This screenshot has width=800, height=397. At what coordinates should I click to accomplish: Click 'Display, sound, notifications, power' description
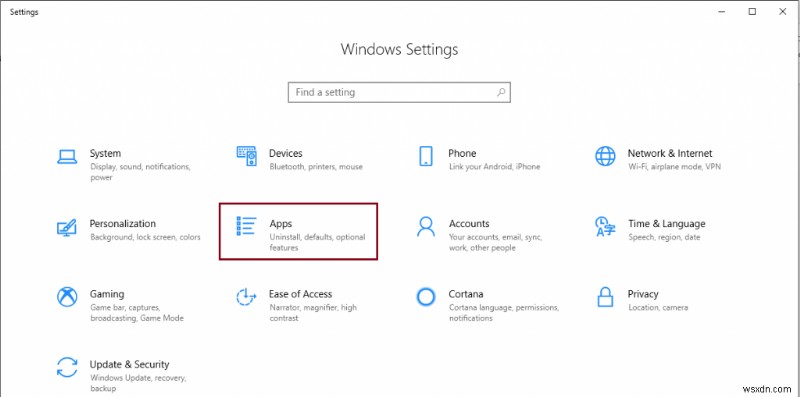(x=140, y=172)
